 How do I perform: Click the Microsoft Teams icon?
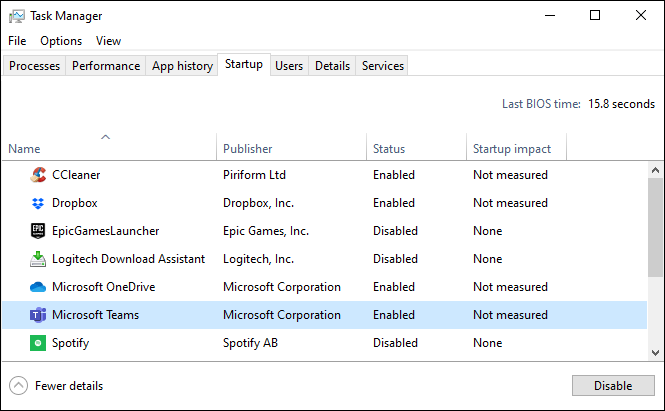[x=38, y=315]
